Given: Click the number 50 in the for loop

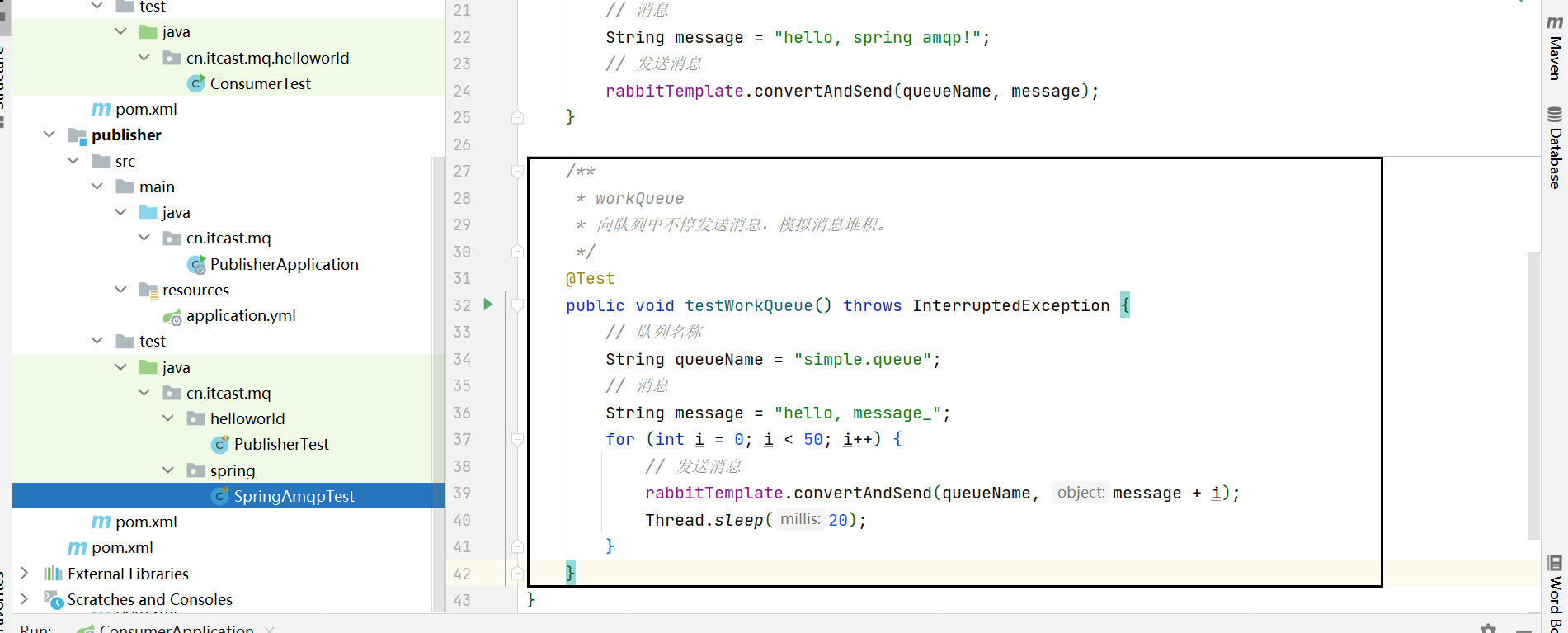Looking at the screenshot, I should point(813,440).
